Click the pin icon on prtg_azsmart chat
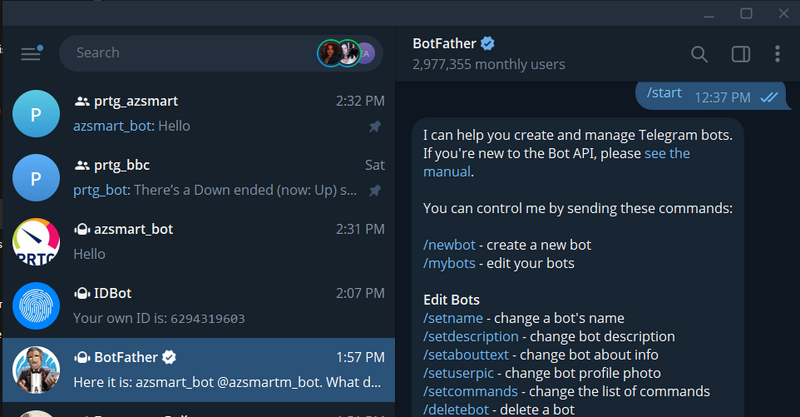Image resolution: width=800 pixels, height=417 pixels. 375,127
